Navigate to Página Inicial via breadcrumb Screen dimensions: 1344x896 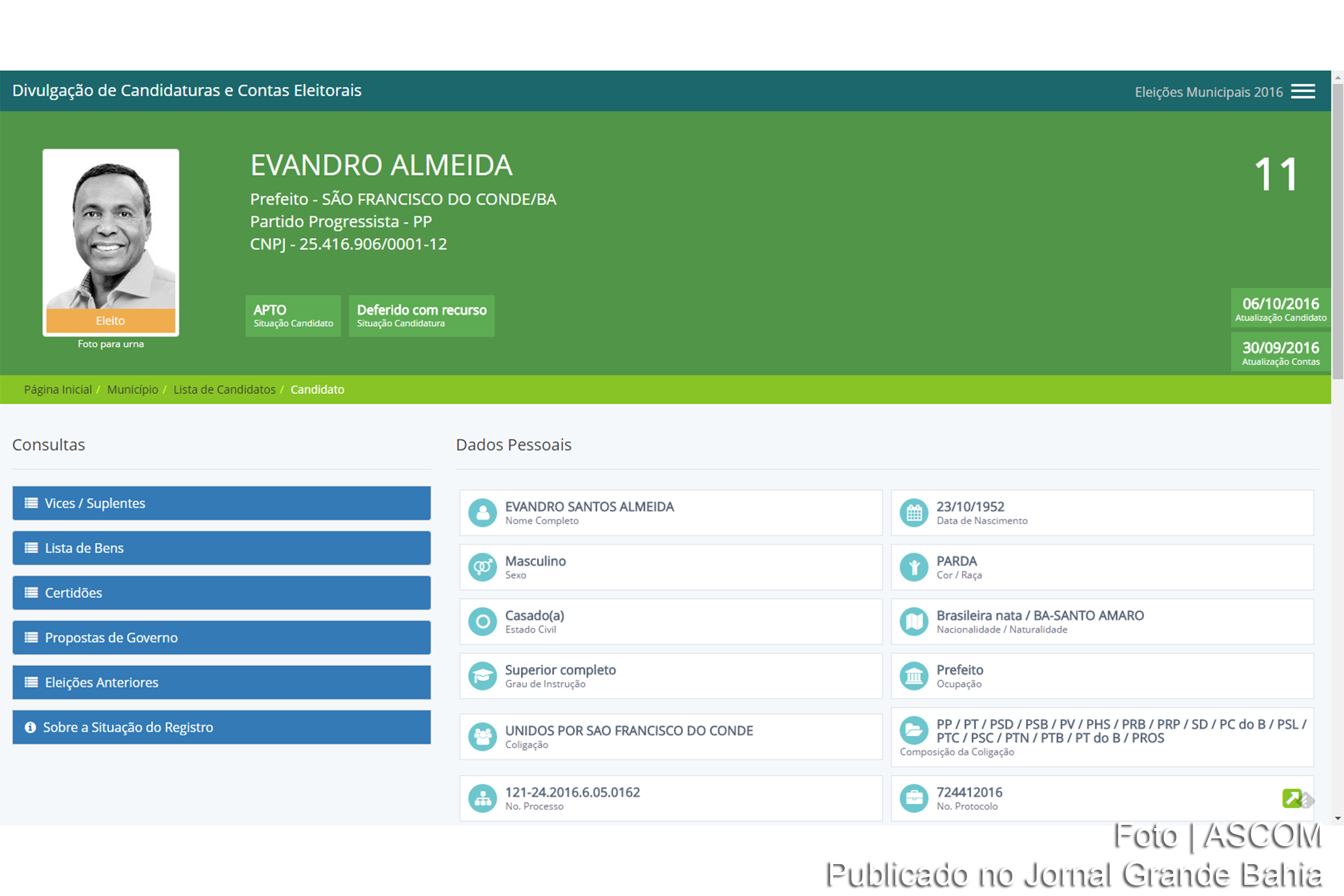coord(58,389)
